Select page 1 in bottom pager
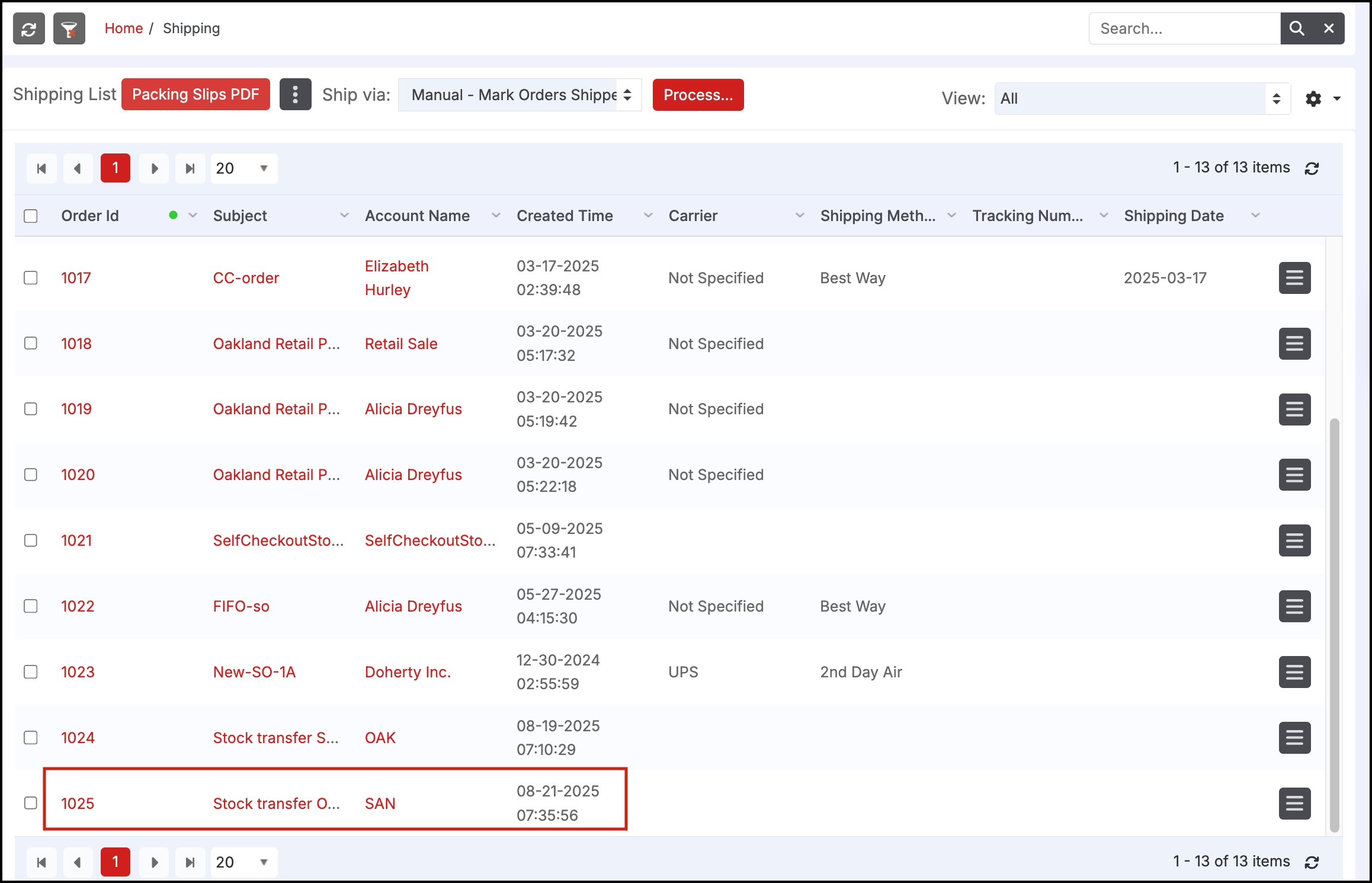The image size is (1372, 883). pos(116,862)
